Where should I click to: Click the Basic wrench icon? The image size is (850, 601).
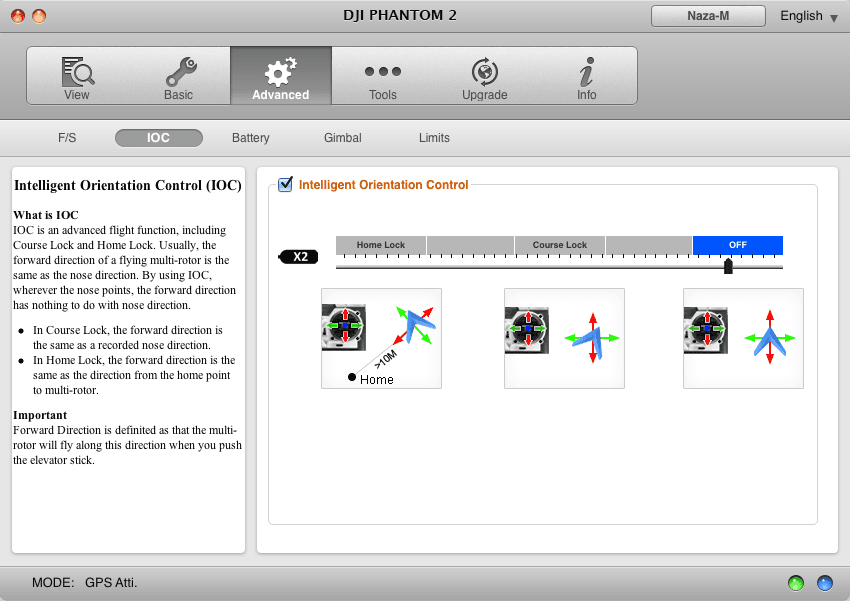179,72
